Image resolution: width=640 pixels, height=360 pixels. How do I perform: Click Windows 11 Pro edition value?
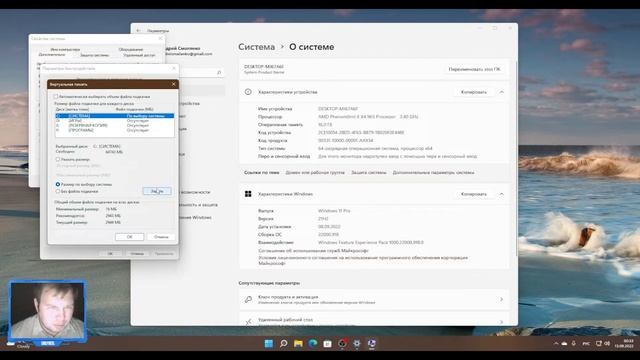click(x=334, y=211)
